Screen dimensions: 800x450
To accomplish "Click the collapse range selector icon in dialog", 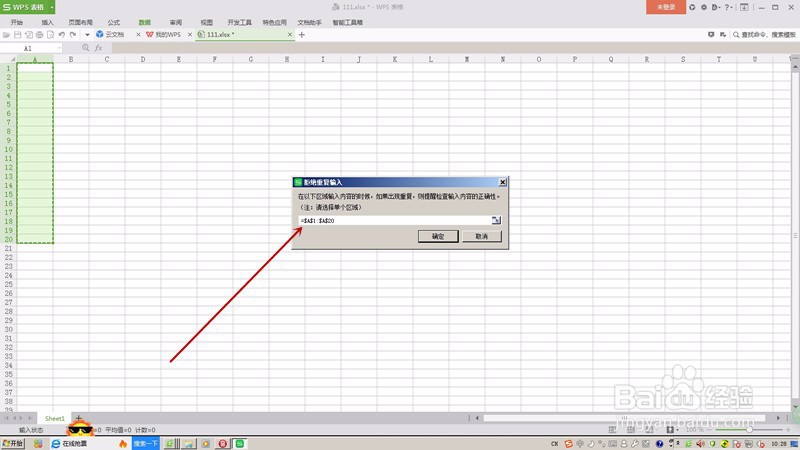I will point(496,220).
